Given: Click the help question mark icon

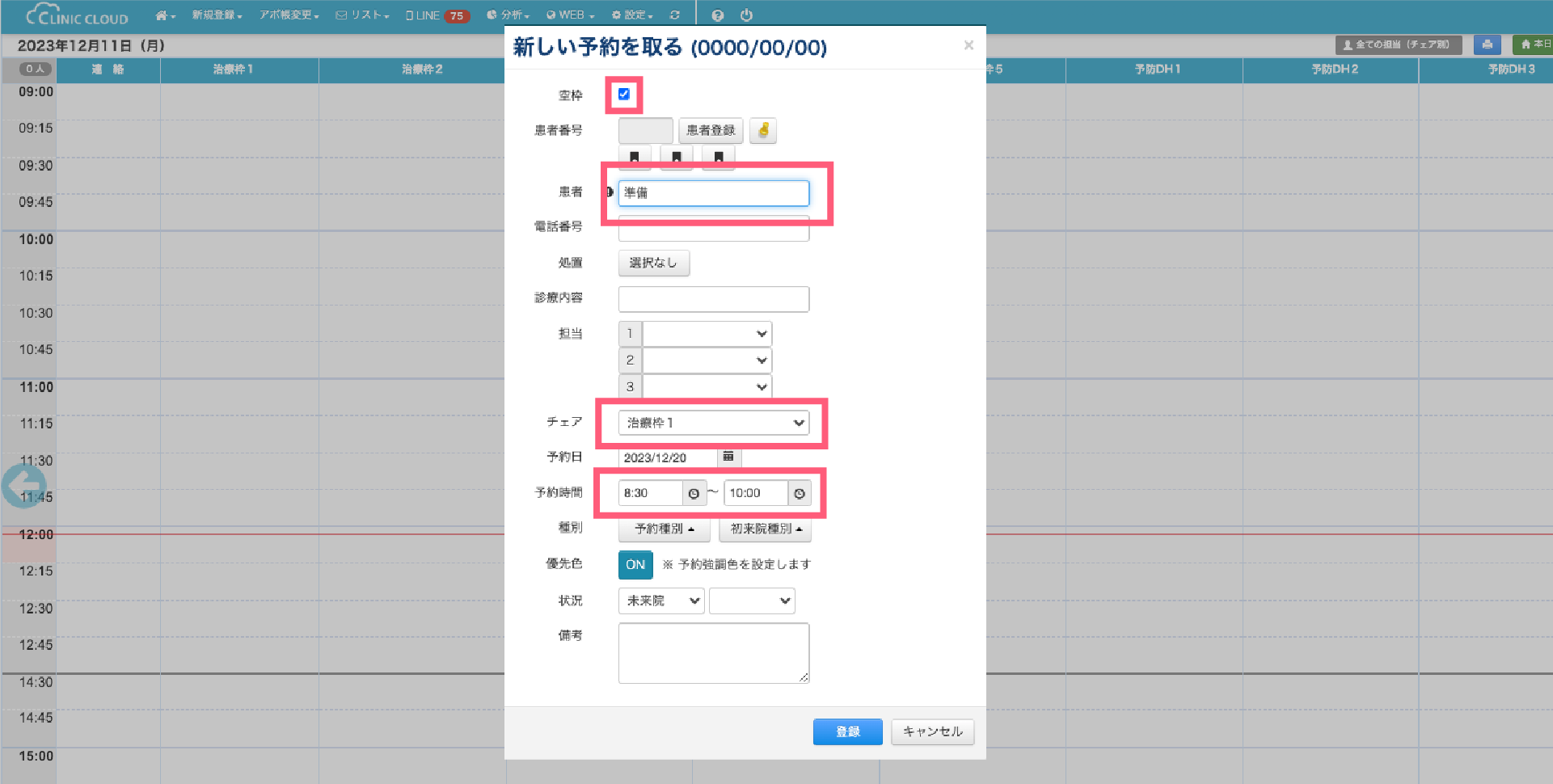Looking at the screenshot, I should 717,15.
